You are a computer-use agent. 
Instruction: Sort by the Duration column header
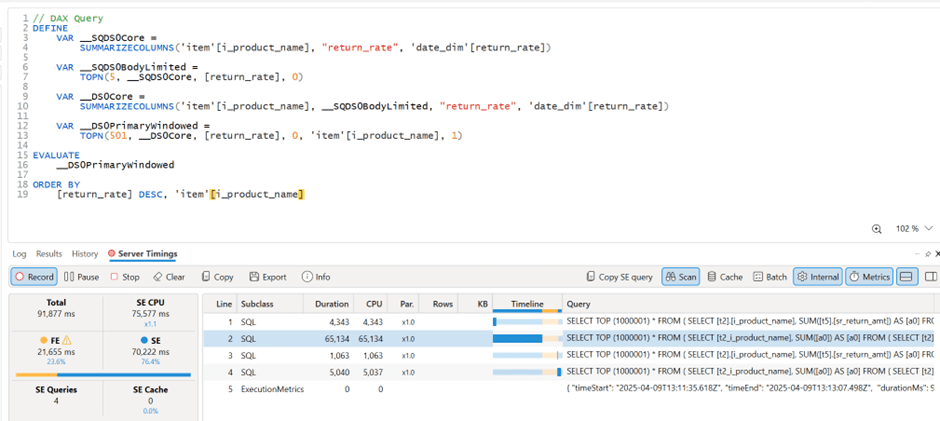click(x=331, y=304)
